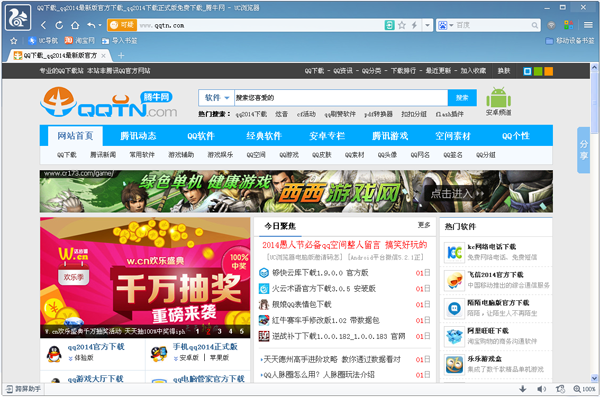The width and height of the screenshot is (600, 397).
Task: Select the 网站首页 navigation tab
Action: pos(75,136)
